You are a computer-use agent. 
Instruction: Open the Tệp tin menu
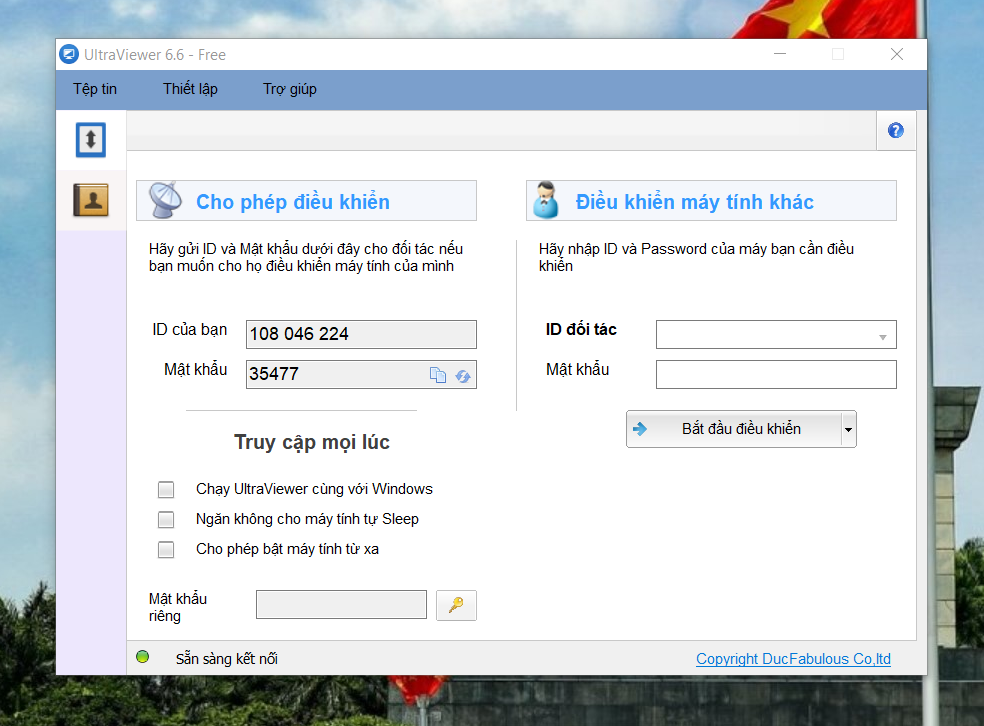coord(95,89)
